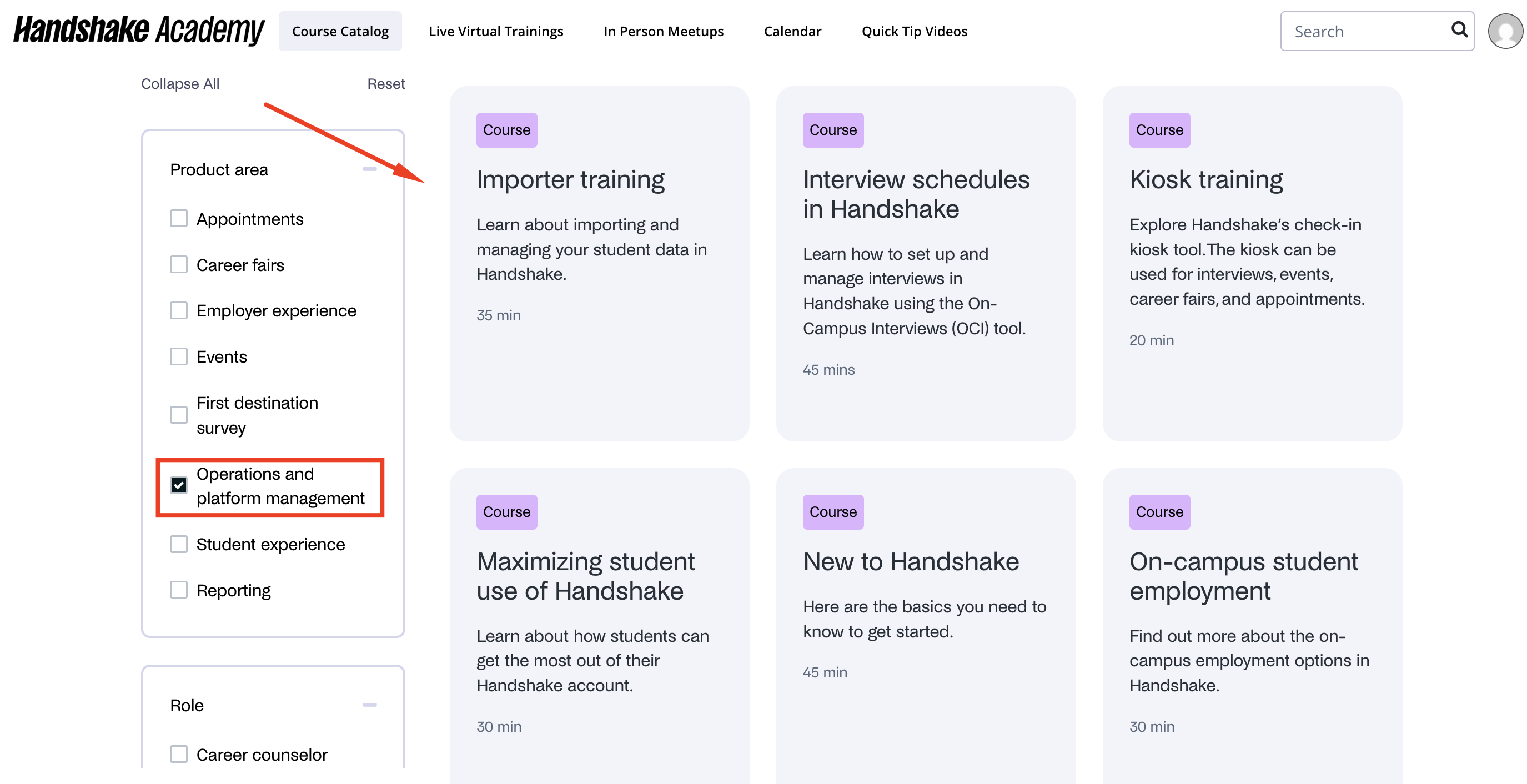Screen dimensions: 1527x784
Task: Open On-campus student employment course
Action: coord(1244,576)
